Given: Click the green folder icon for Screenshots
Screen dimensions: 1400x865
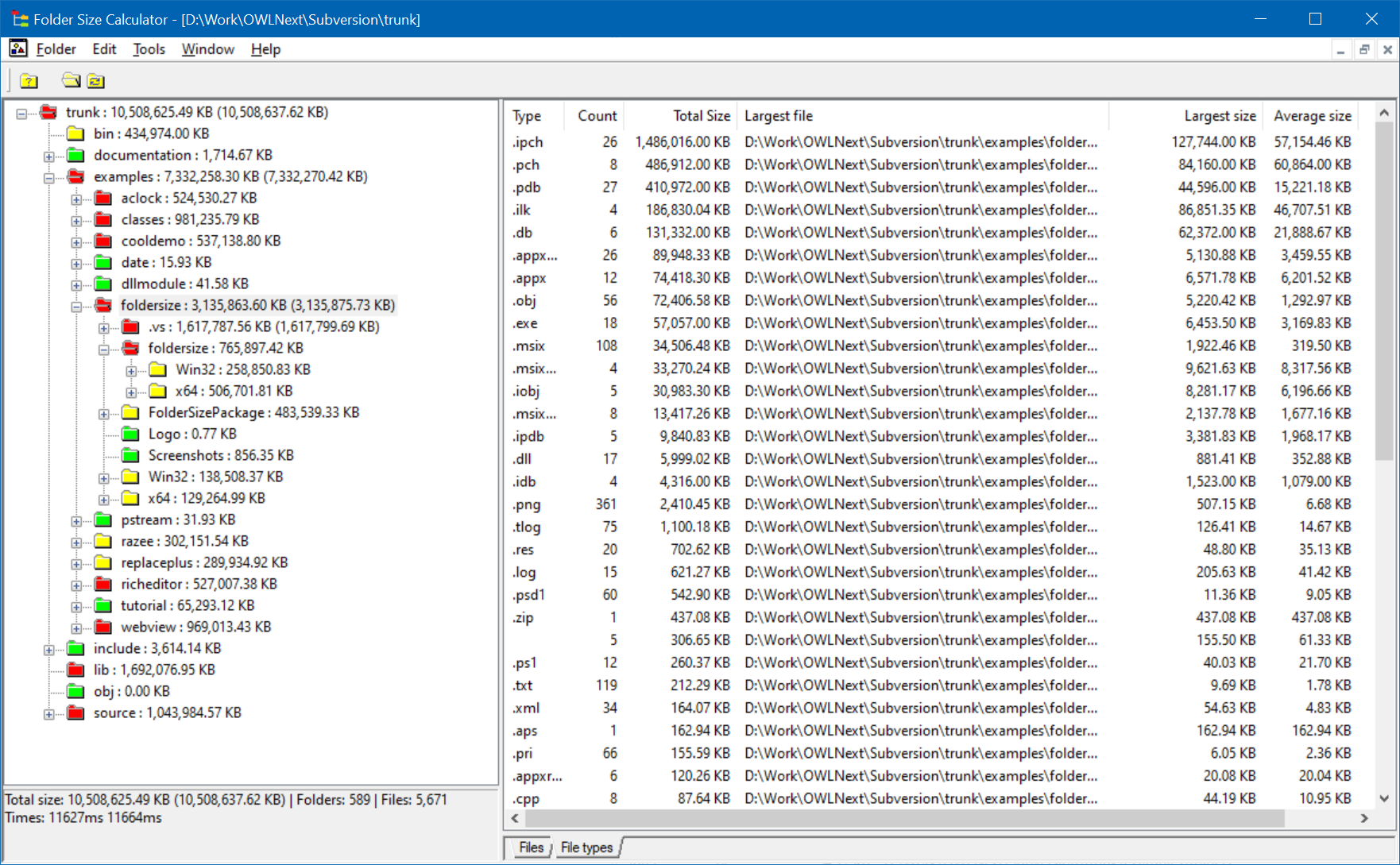Looking at the screenshot, I should pos(131,455).
